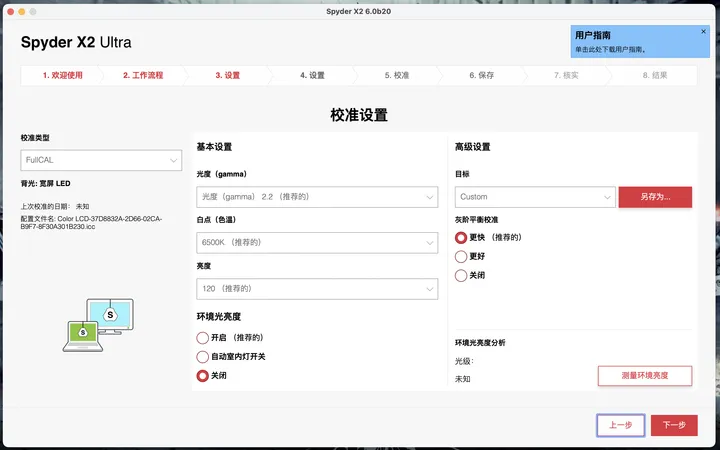Click the 用户指南 download banner
Screen dimensions: 720x450
click(640, 42)
